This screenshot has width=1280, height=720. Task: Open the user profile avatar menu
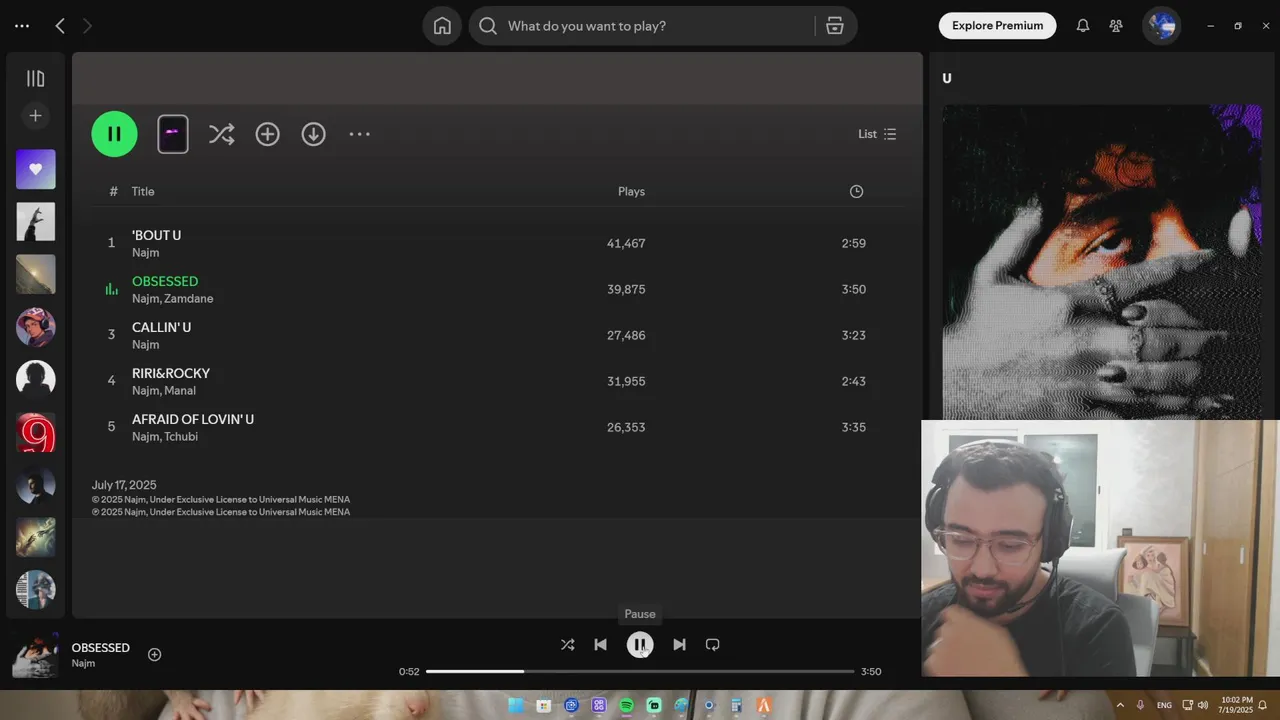pyautogui.click(x=1161, y=26)
